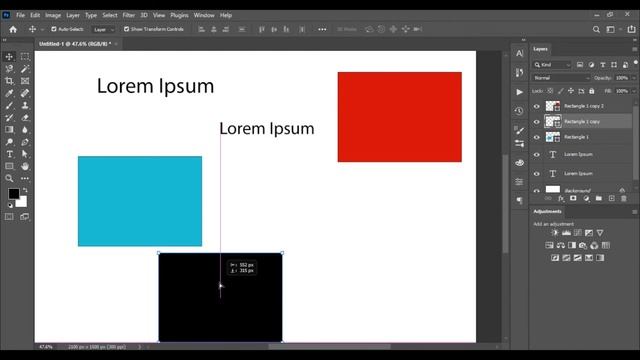Select the Gradient tool
The image size is (640, 360).
pyautogui.click(x=9, y=130)
